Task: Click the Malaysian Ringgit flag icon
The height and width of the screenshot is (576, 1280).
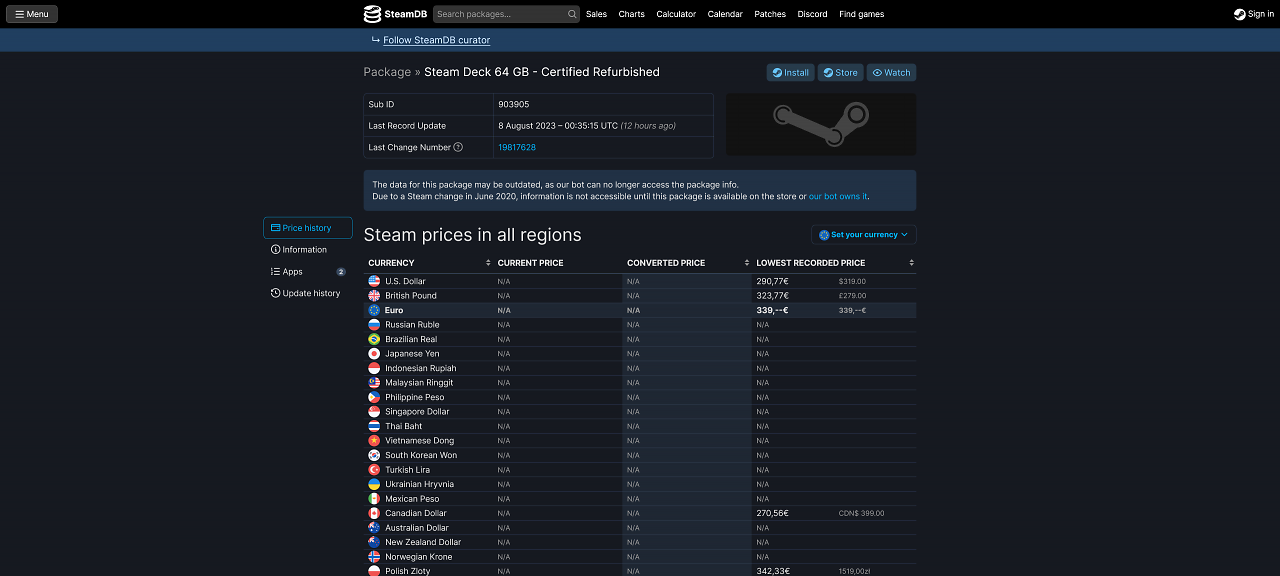Action: [374, 383]
